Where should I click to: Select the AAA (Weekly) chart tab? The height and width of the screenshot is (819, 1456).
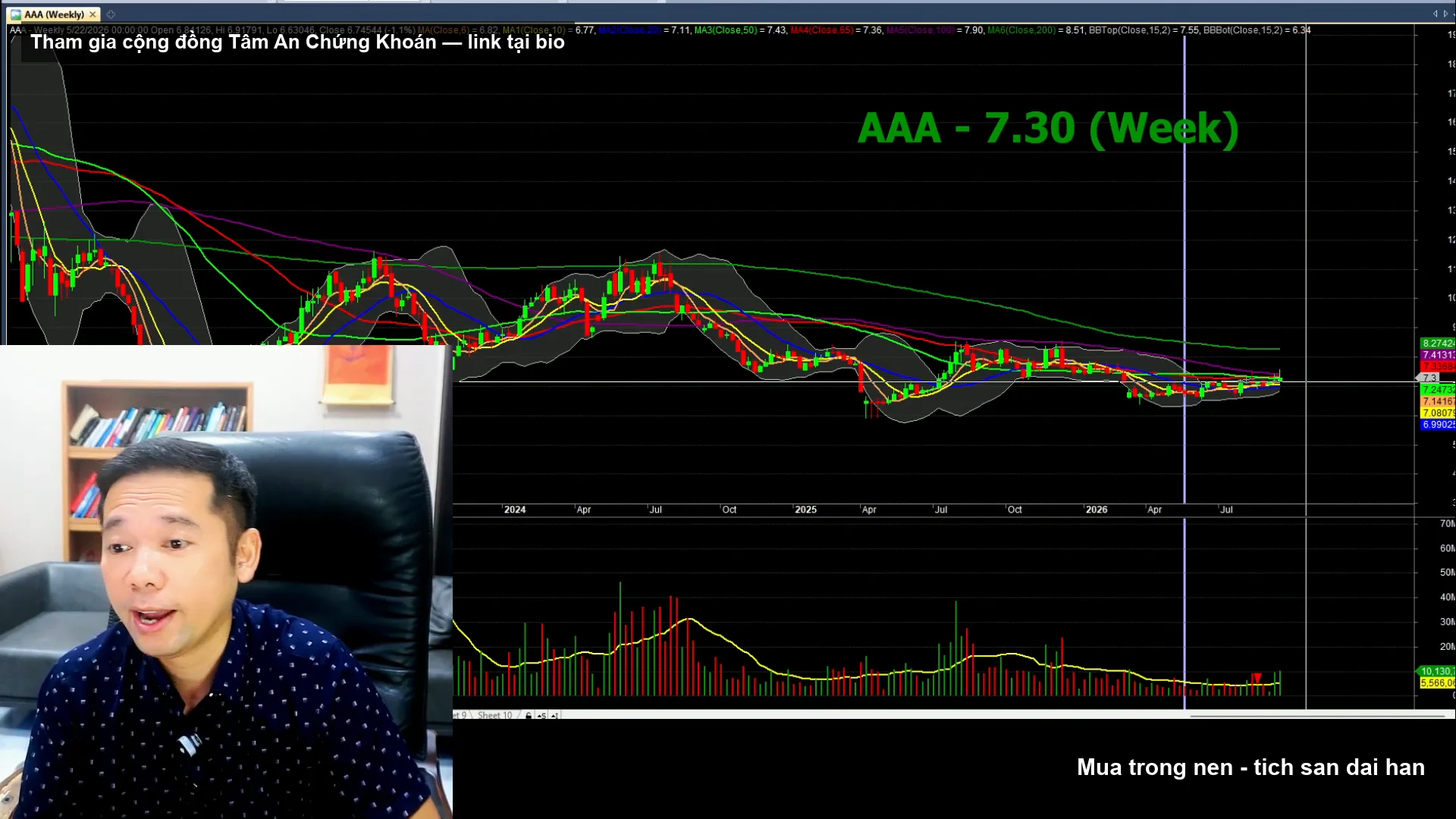point(54,14)
